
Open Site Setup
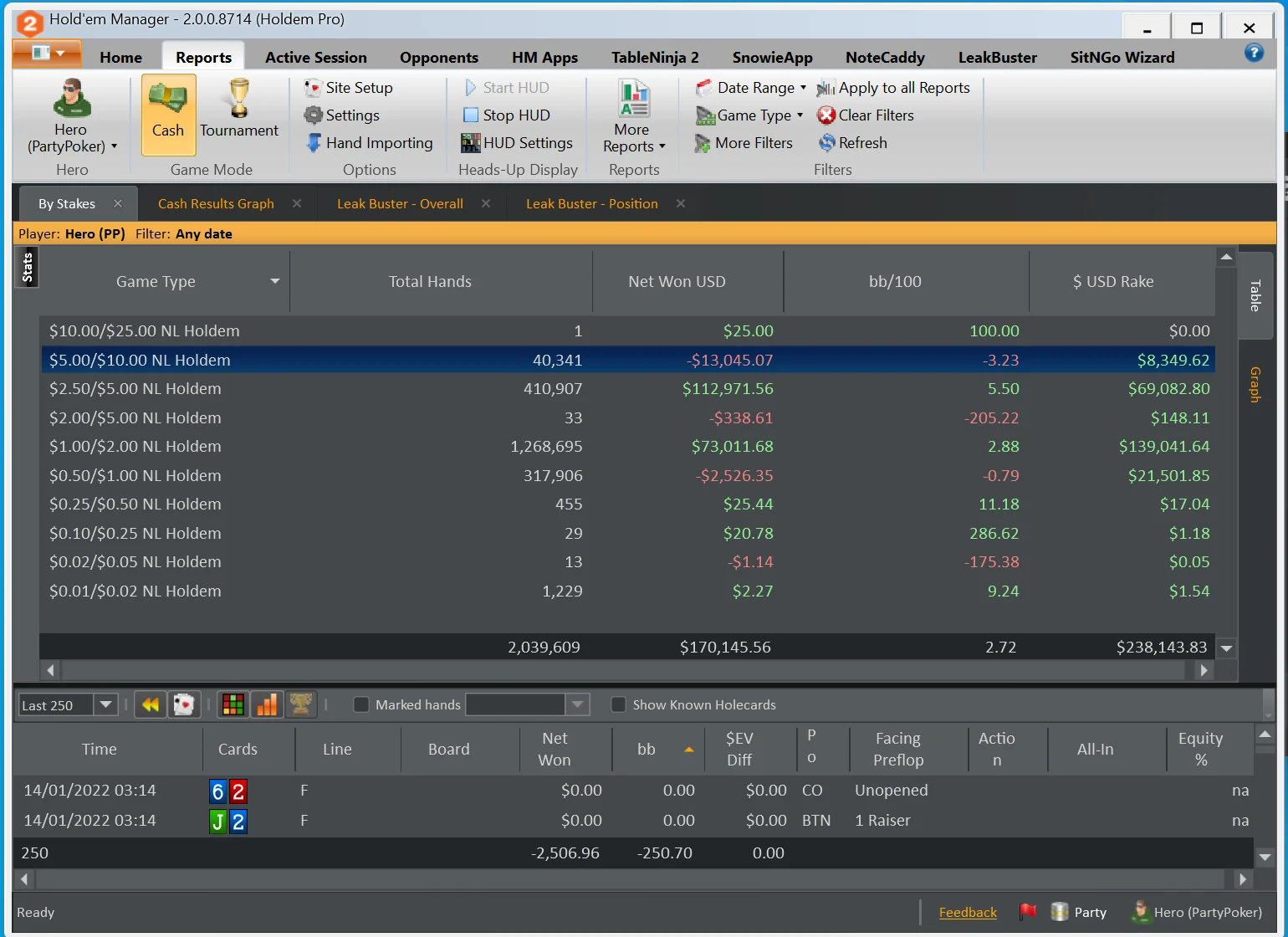click(349, 88)
